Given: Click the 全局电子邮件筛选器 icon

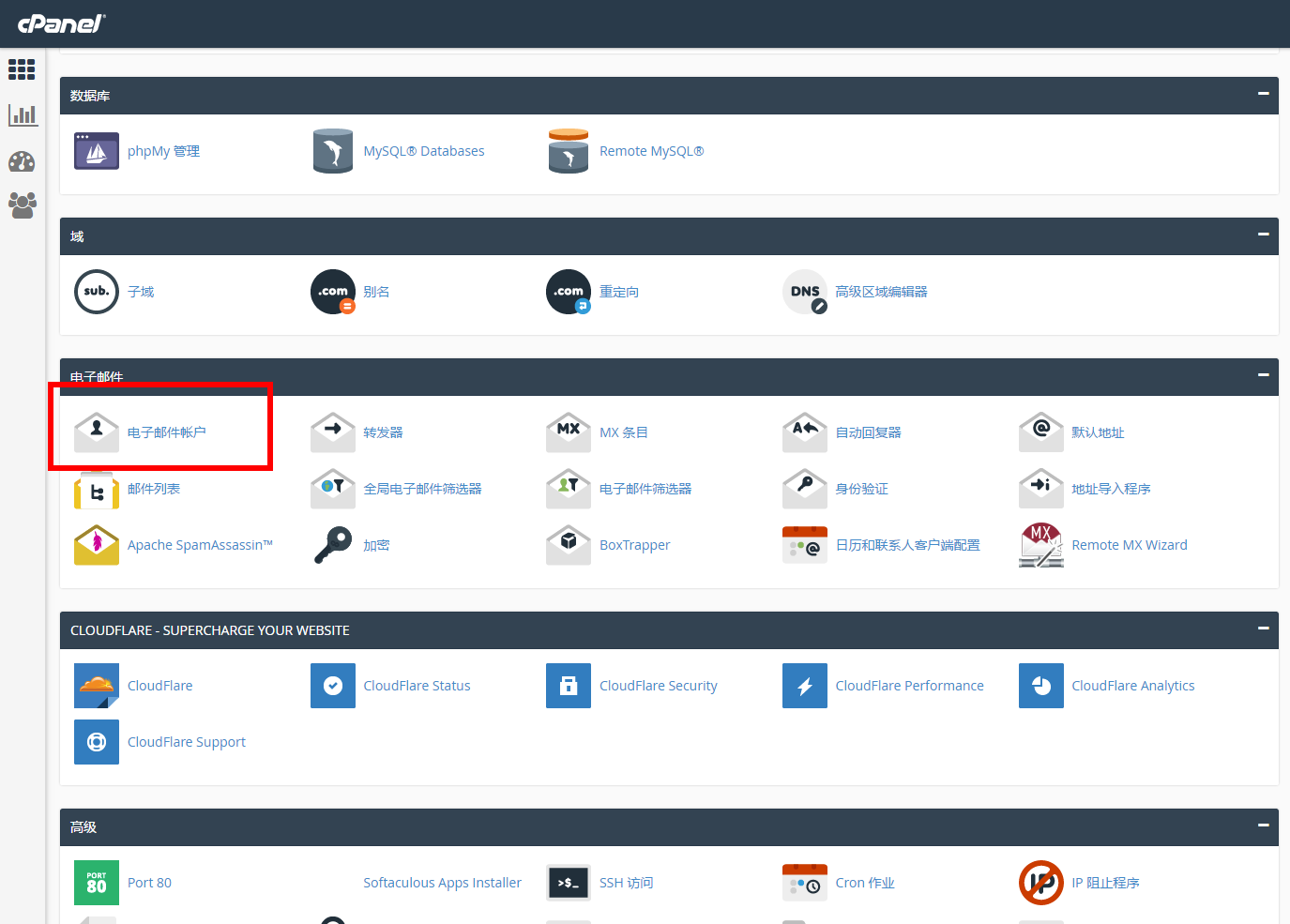Looking at the screenshot, I should 333,489.
